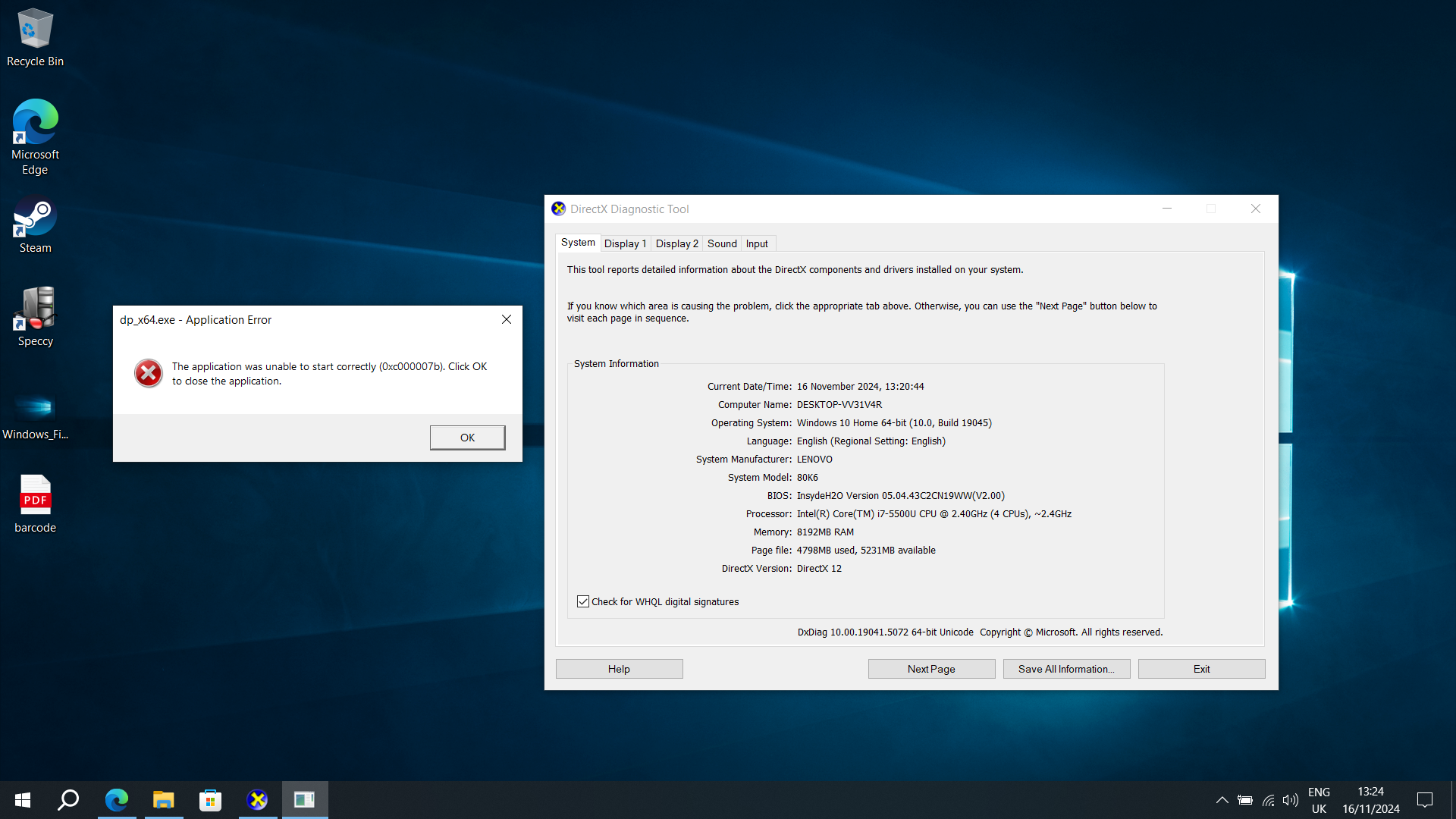Open the Windows Start menu
The image size is (1456, 819).
[23, 800]
